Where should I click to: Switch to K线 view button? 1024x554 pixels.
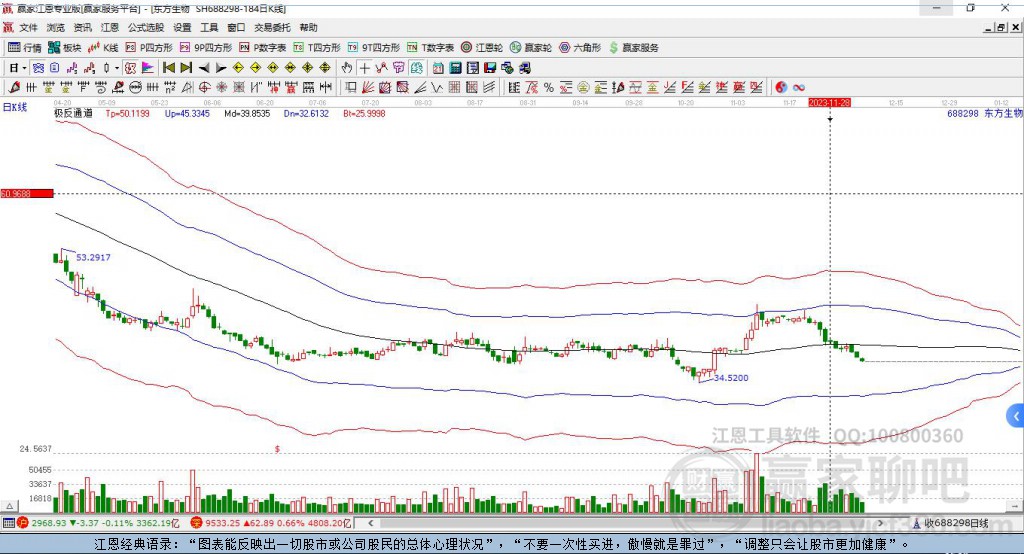(103, 48)
